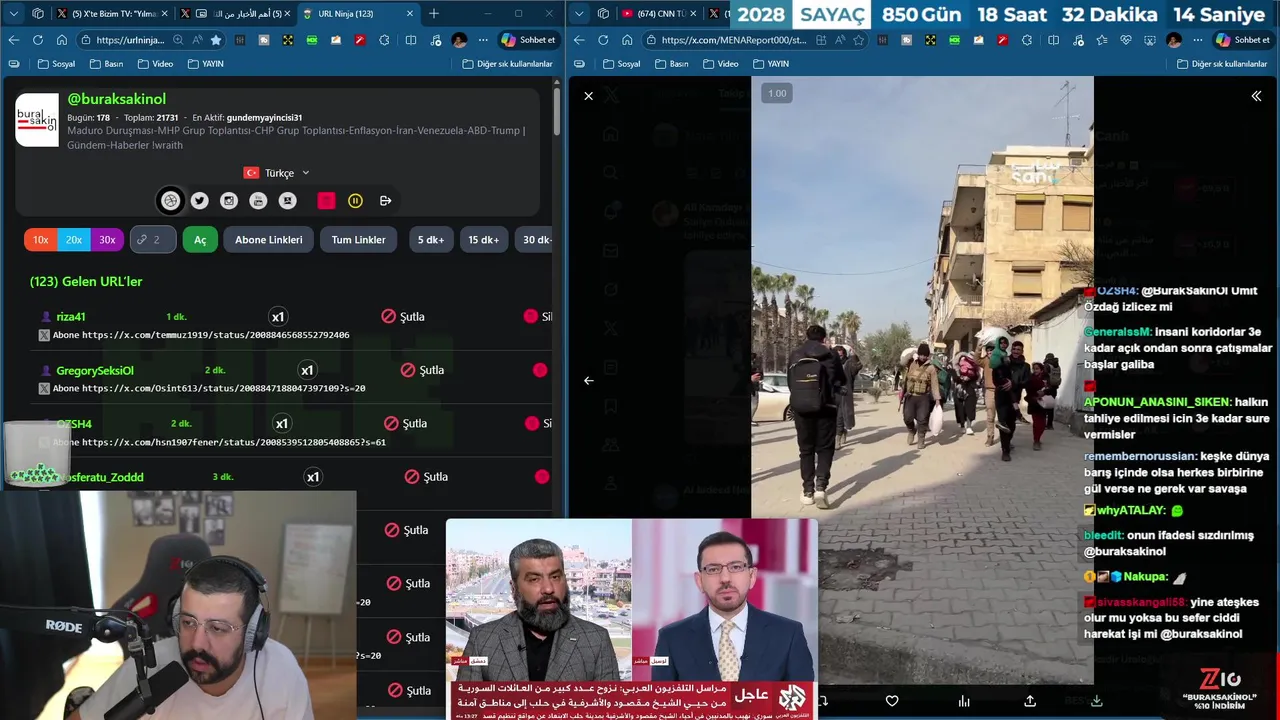This screenshot has width=1280, height=720.
Task: Click the red list icon in URL Ninja toolbar
Action: [x=326, y=201]
